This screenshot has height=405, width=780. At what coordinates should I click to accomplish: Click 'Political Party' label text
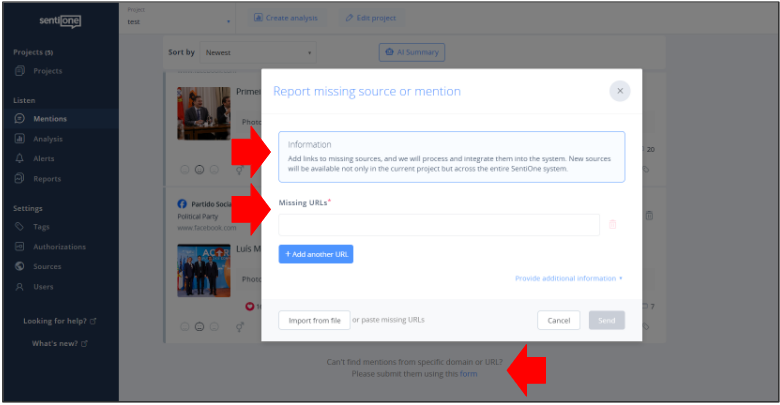point(197,216)
